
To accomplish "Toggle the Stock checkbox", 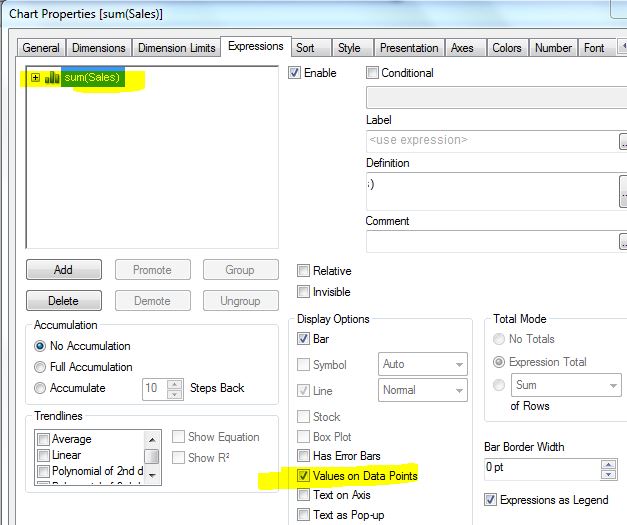I will point(303,417).
